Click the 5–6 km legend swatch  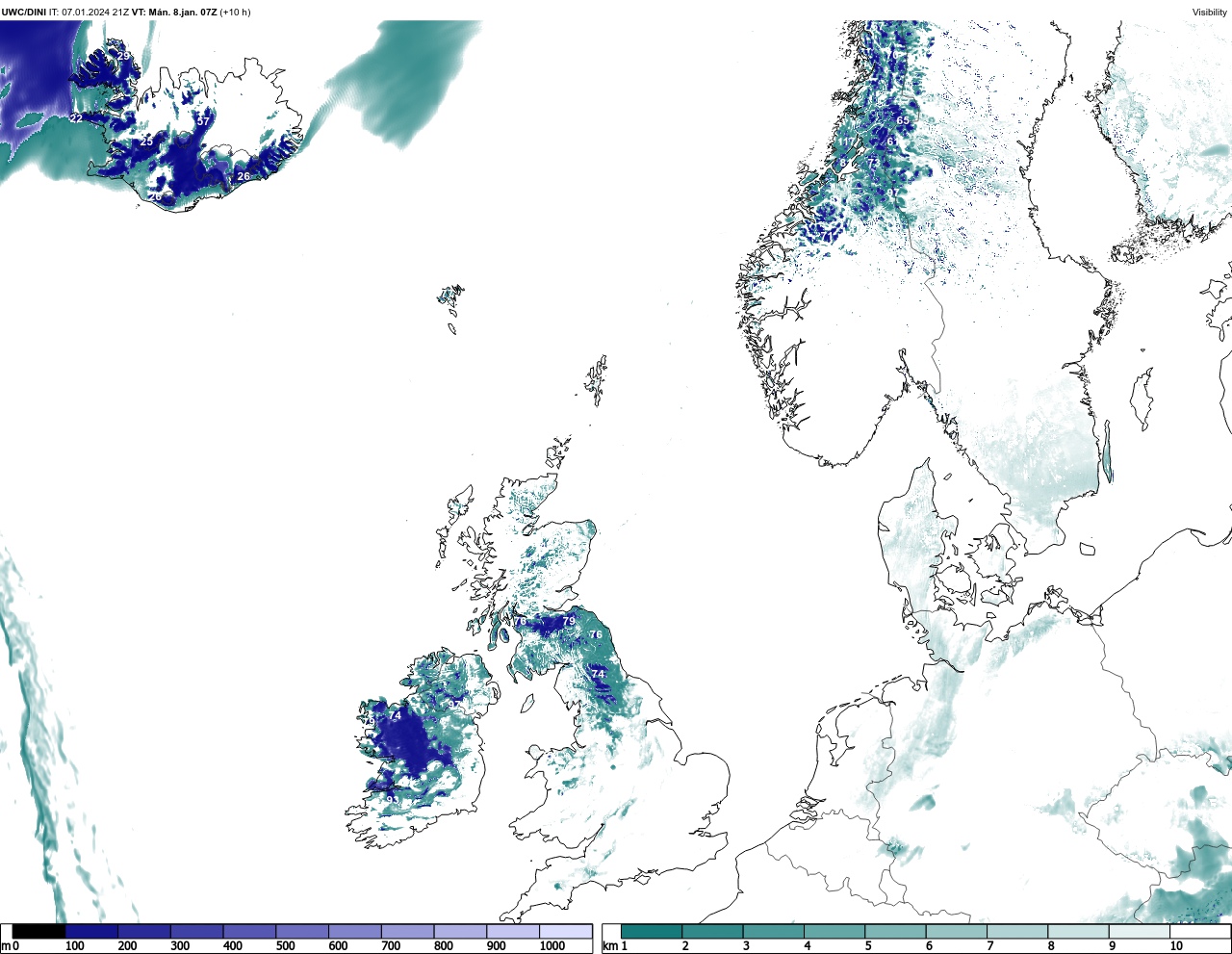click(895, 931)
